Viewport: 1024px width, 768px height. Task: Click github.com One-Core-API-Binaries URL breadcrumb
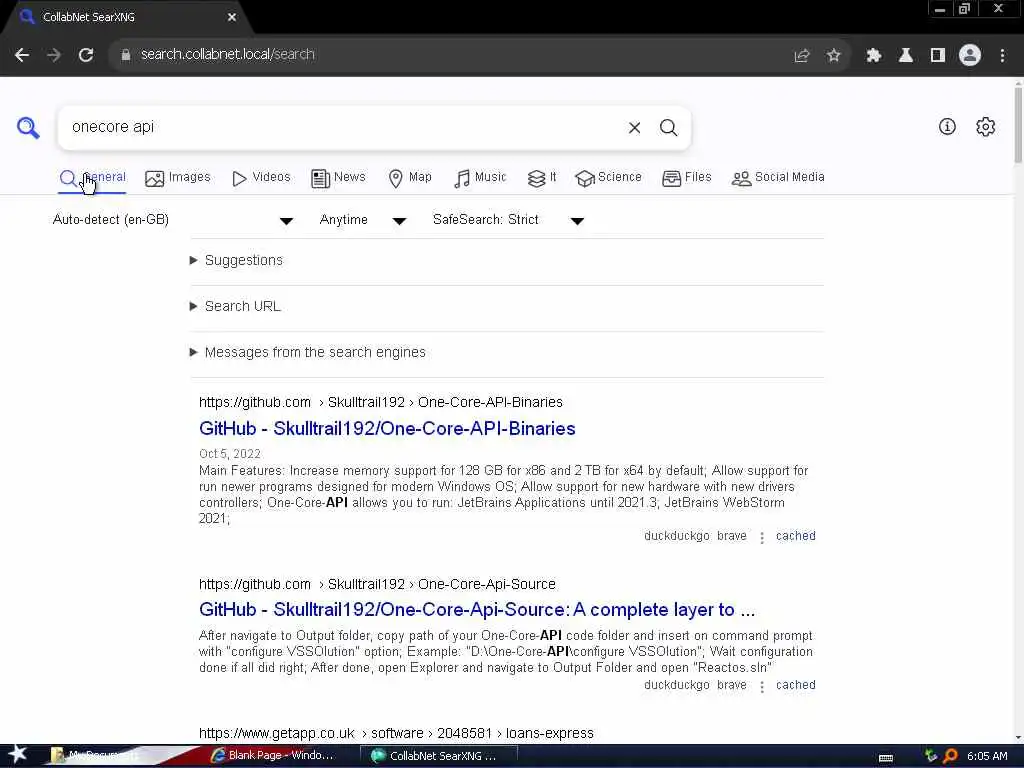click(381, 402)
